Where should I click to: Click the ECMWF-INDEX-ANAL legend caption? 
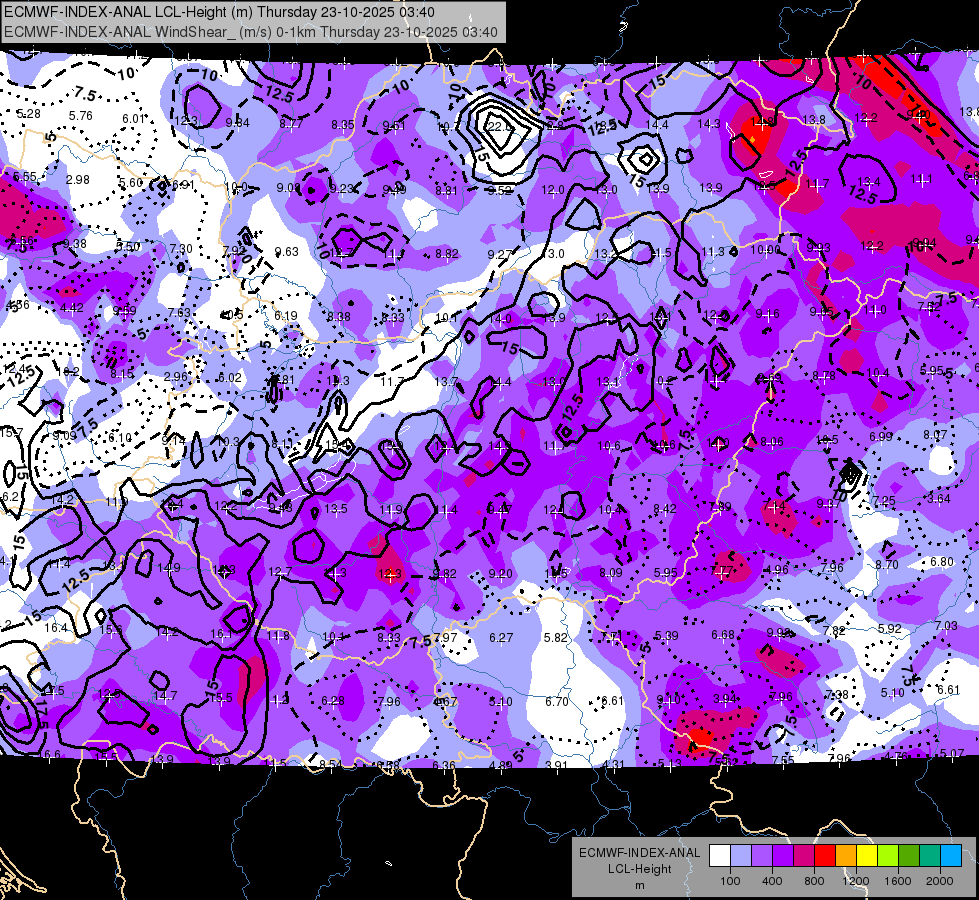click(639, 853)
